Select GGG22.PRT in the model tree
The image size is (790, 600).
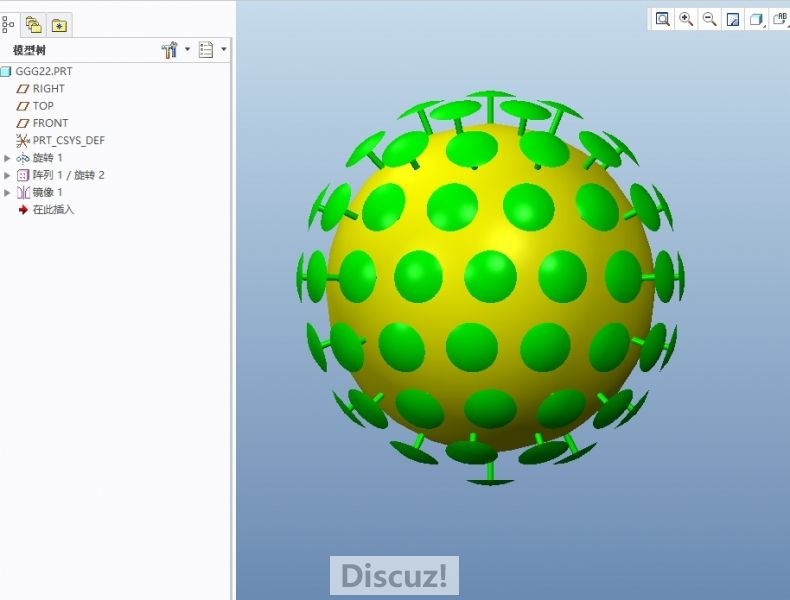click(44, 72)
